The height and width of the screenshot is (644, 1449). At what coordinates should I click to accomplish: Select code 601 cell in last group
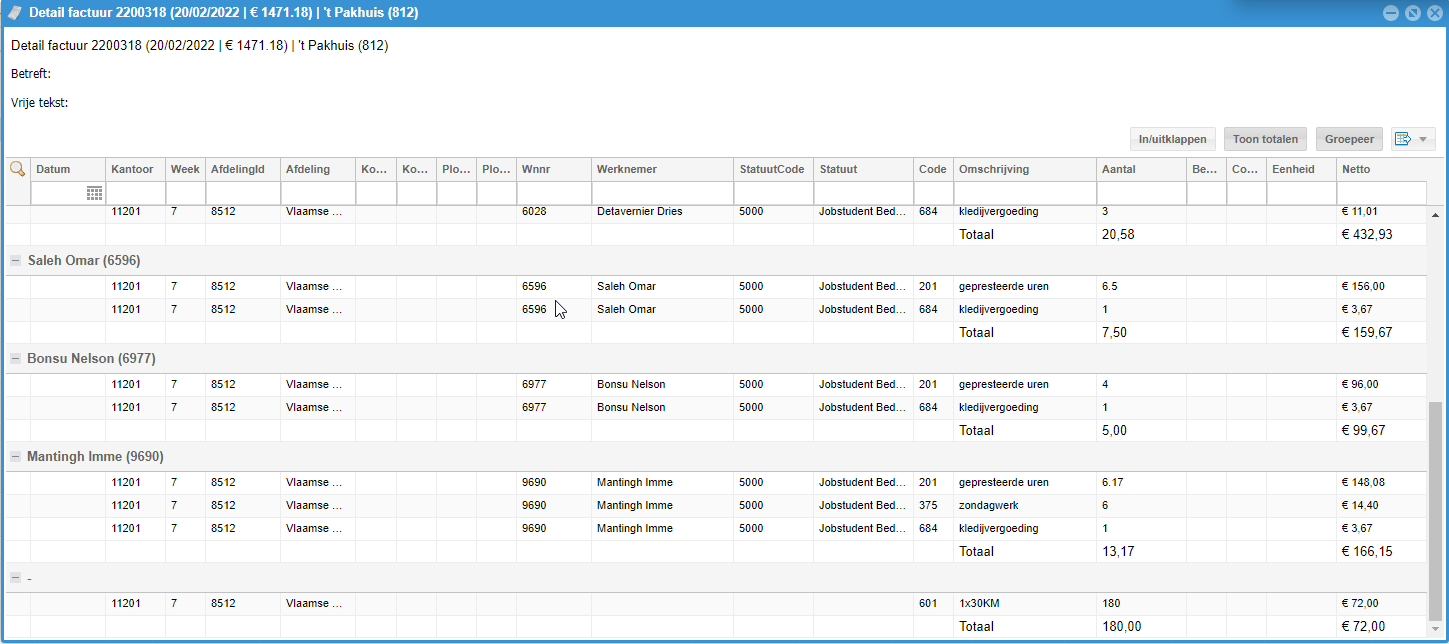(x=933, y=603)
